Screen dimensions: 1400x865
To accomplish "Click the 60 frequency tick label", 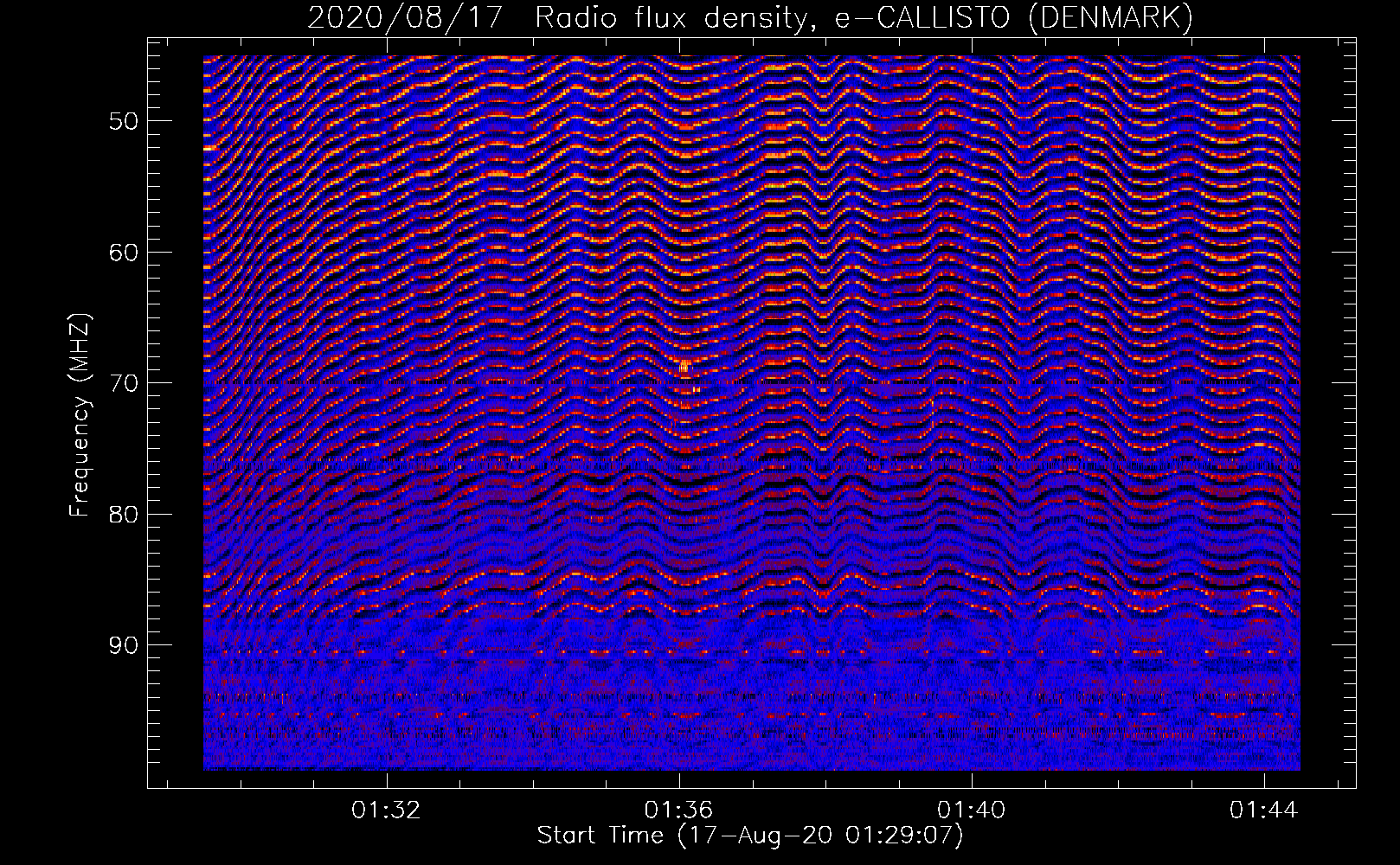I will (x=124, y=252).
